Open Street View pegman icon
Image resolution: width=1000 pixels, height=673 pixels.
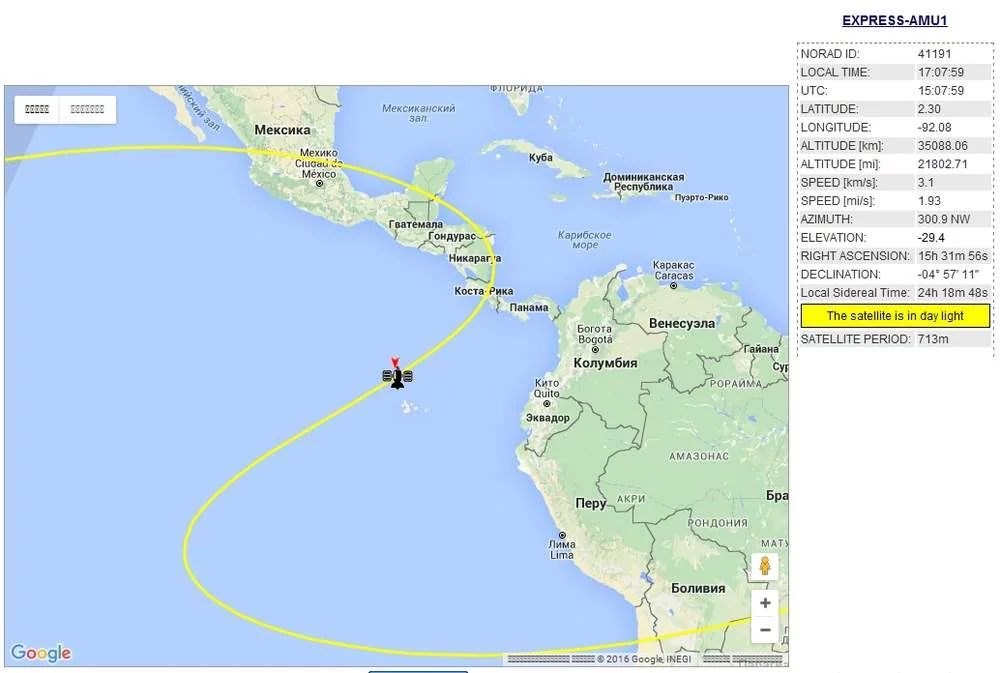point(765,566)
